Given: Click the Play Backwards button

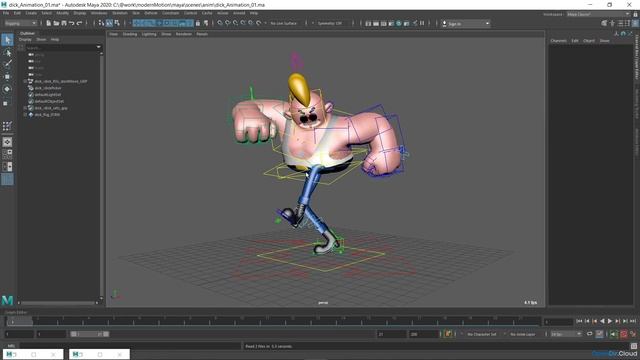Looking at the screenshot, I should [x=602, y=321].
